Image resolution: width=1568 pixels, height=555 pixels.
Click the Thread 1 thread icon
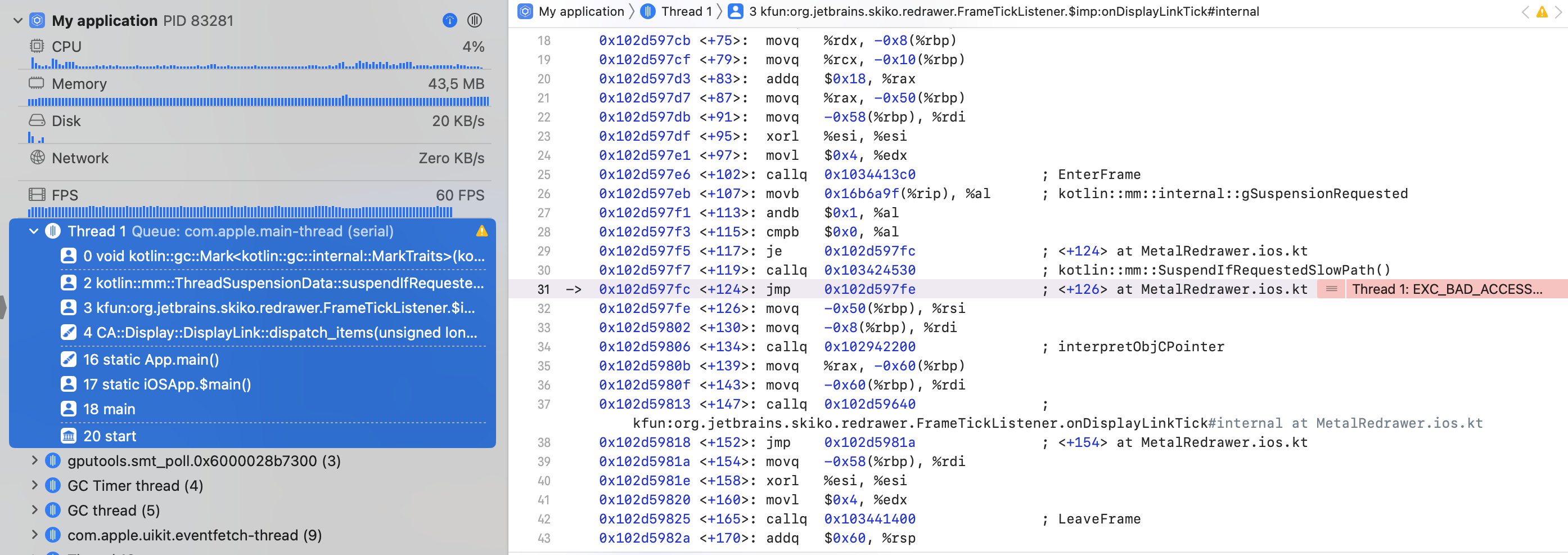(x=53, y=231)
